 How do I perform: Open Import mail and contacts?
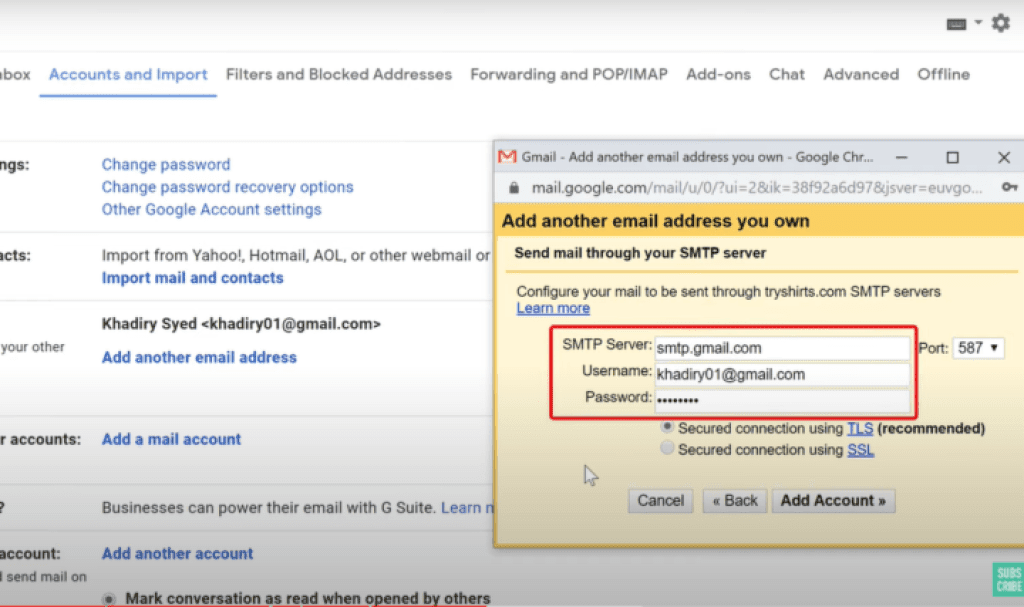point(192,278)
